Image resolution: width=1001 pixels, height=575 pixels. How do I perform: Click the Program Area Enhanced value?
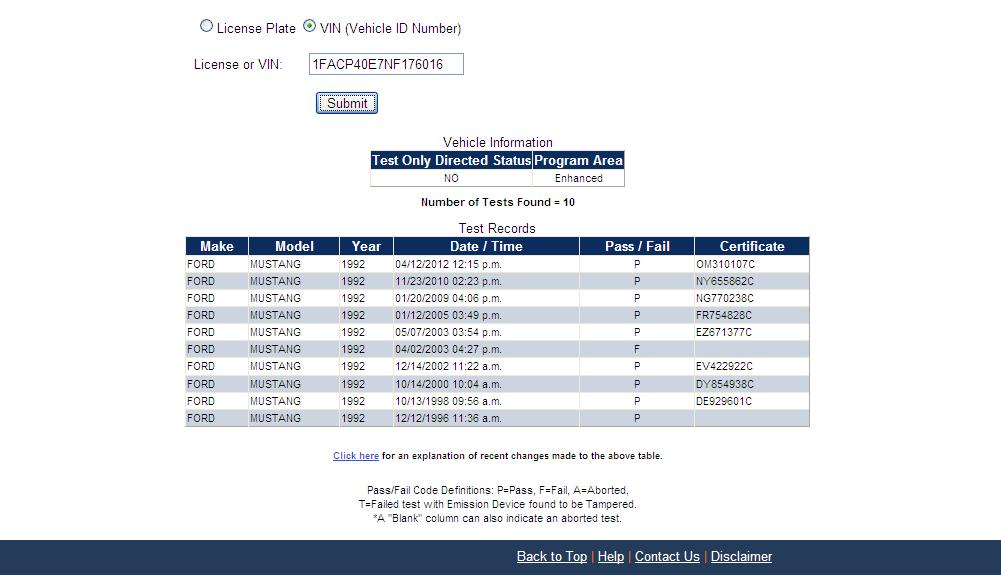[579, 178]
